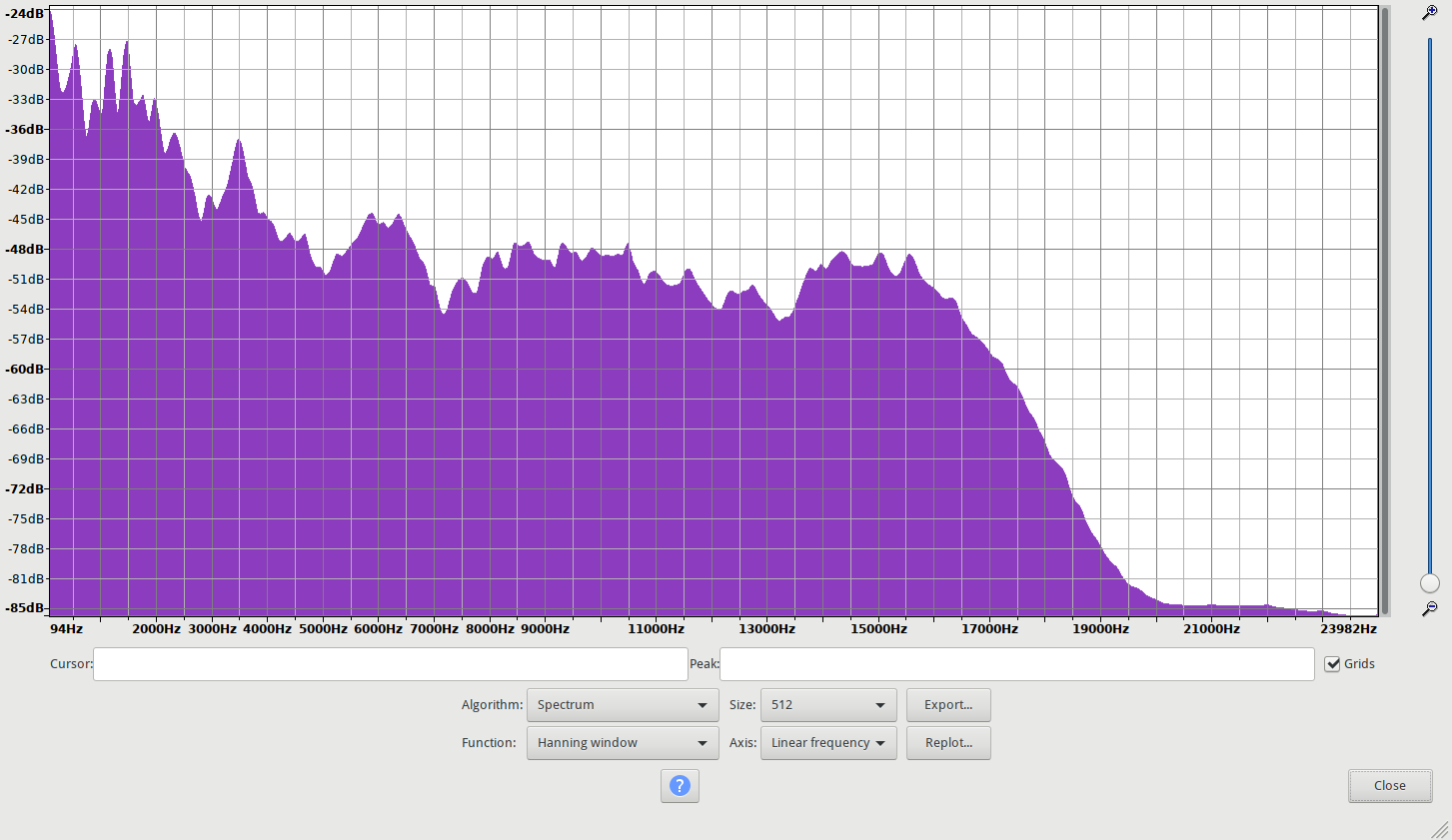Click the Close button
The width and height of the screenshot is (1452, 840).
(x=1390, y=786)
